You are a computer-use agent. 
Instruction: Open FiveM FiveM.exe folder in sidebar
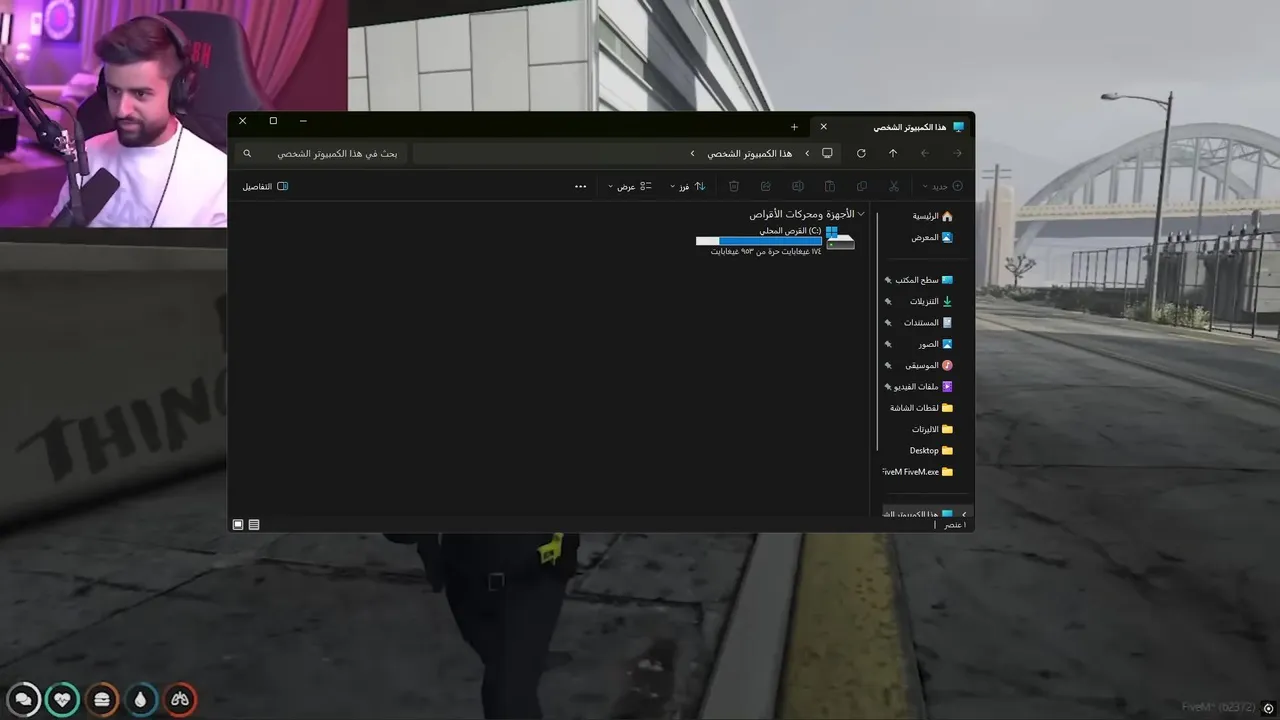(919, 472)
